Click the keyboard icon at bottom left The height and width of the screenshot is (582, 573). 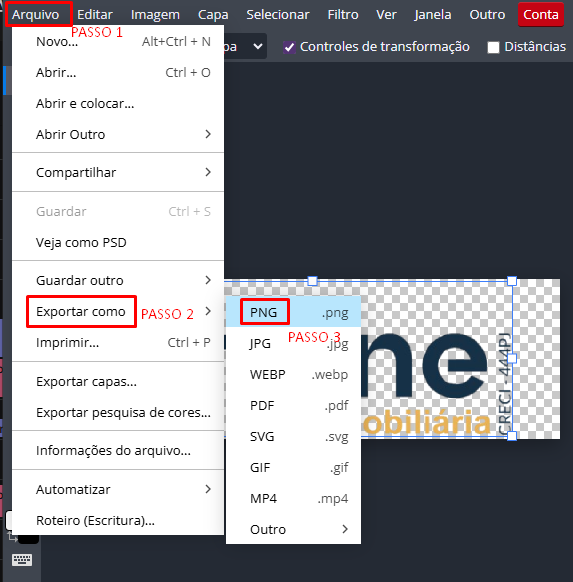pyautogui.click(x=22, y=560)
